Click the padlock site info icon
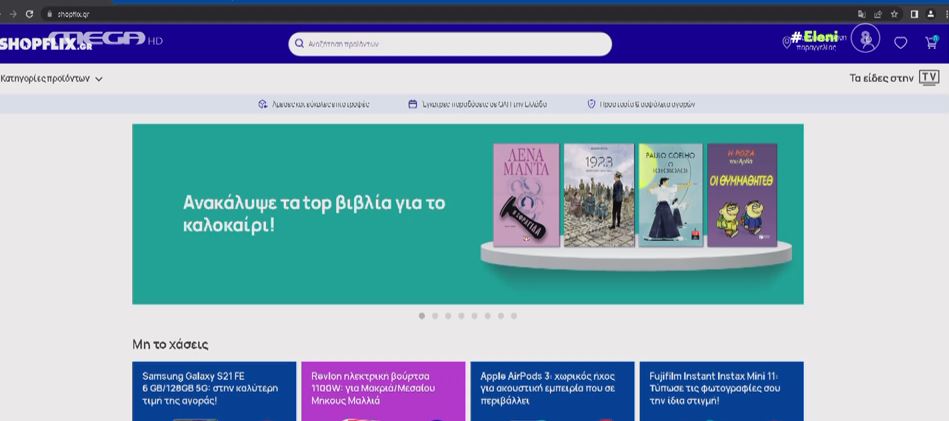 click(x=50, y=14)
